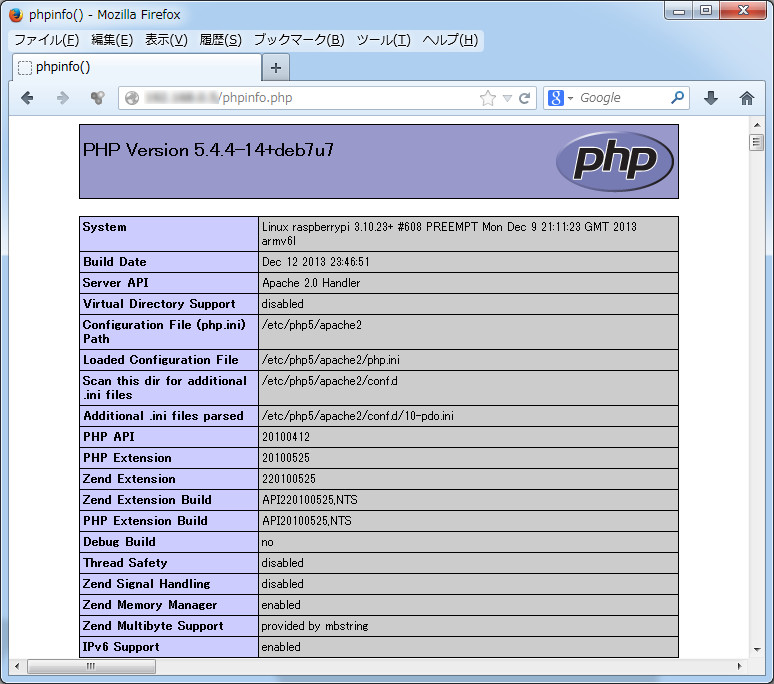
Task: Click vertical scrollbar down arrow
Action: tap(757, 649)
